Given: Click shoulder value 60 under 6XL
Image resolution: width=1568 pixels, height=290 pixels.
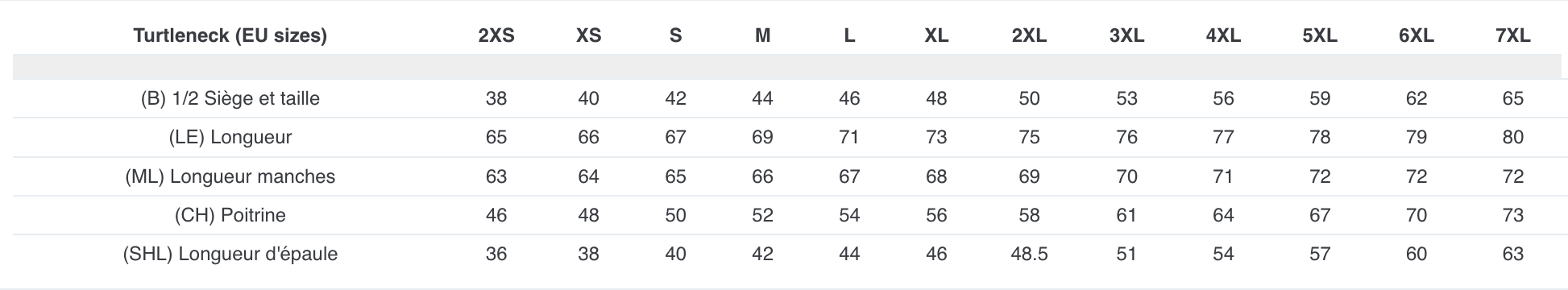Looking at the screenshot, I should [1416, 254].
